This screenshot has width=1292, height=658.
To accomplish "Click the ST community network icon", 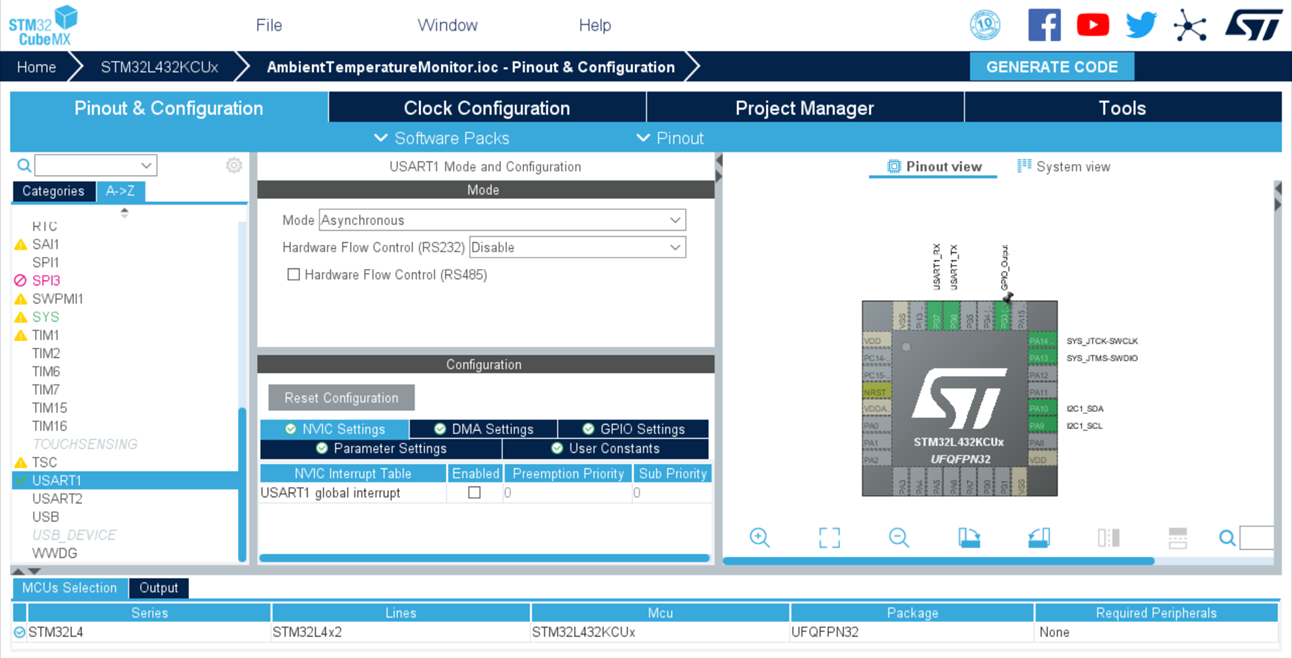I will (1190, 25).
